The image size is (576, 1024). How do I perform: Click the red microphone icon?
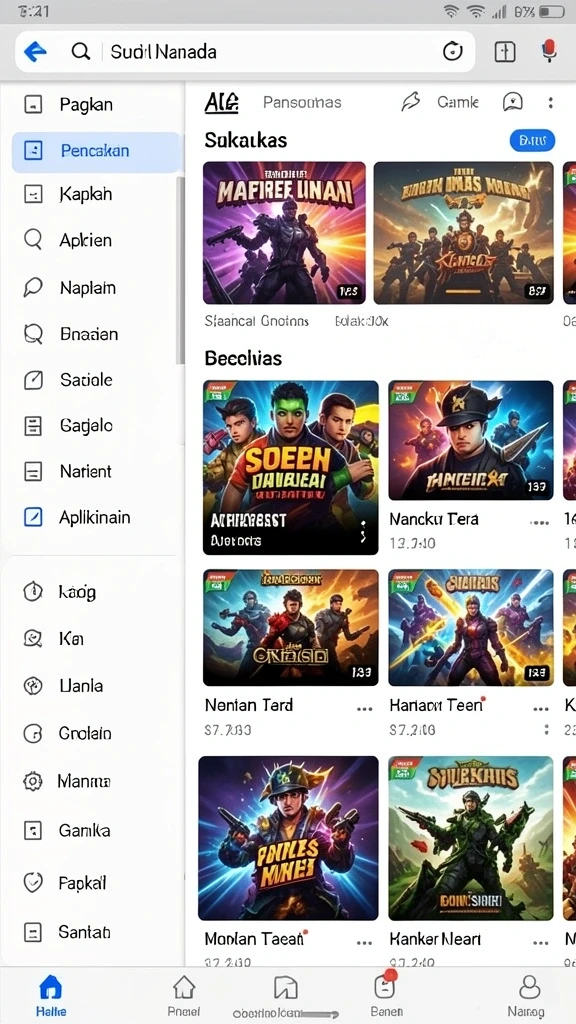[x=550, y=50]
